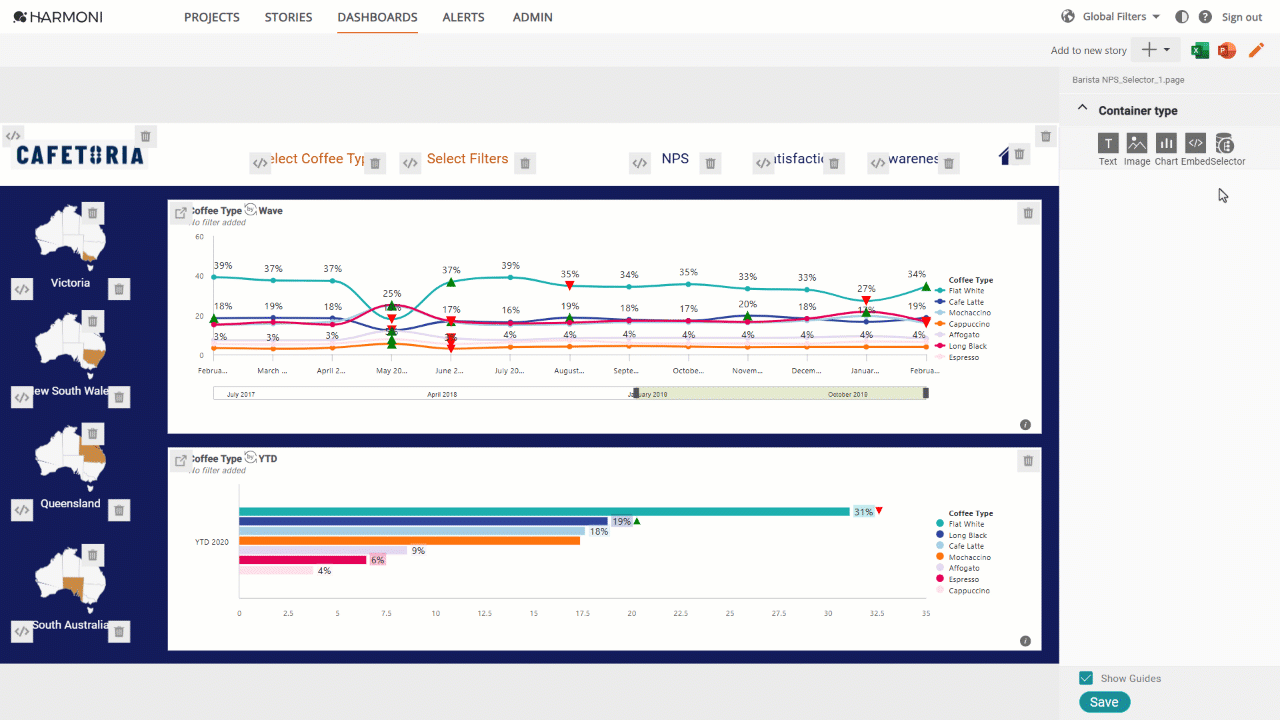
Task: Pick the Embed container type icon
Action: [x=1195, y=143]
